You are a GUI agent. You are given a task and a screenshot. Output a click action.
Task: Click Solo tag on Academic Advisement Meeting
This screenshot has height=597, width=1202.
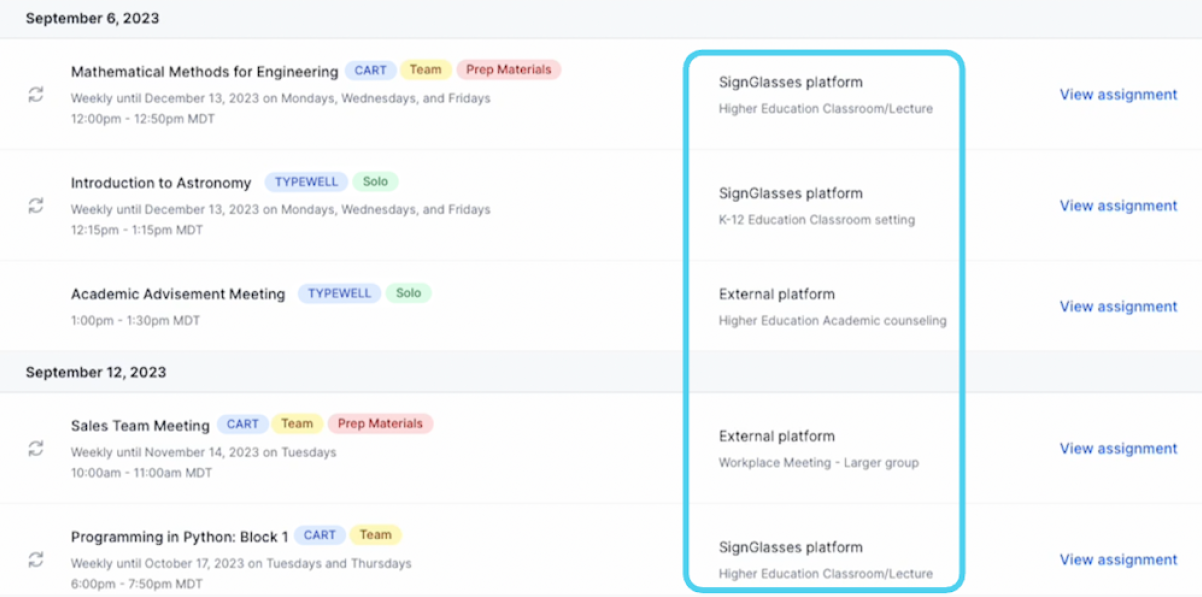[408, 293]
